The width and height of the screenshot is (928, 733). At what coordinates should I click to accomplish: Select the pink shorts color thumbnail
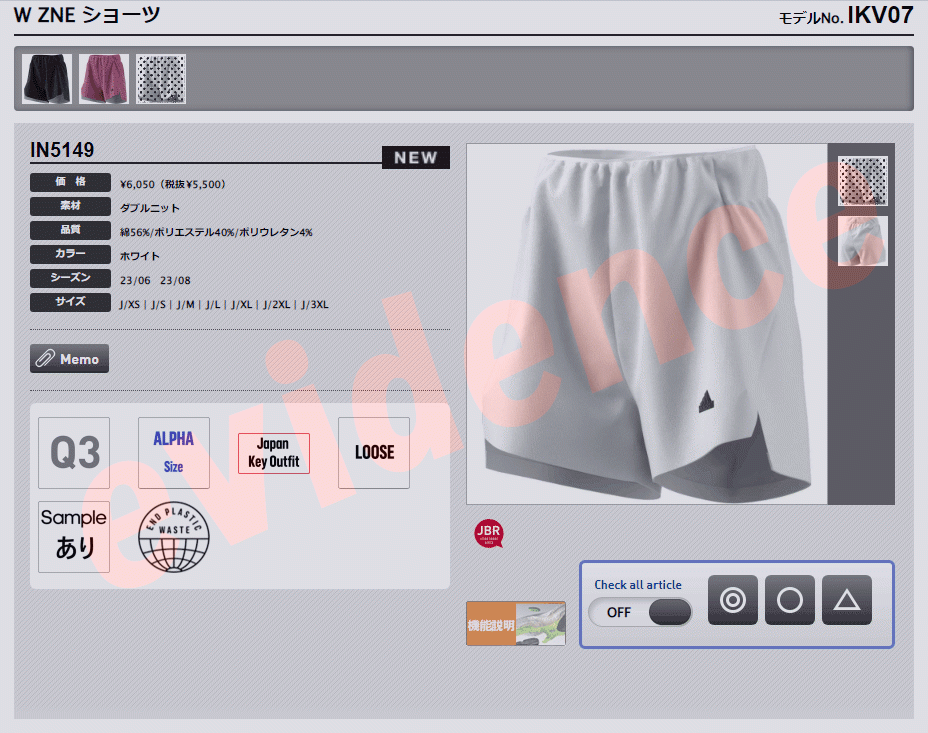pyautogui.click(x=104, y=79)
